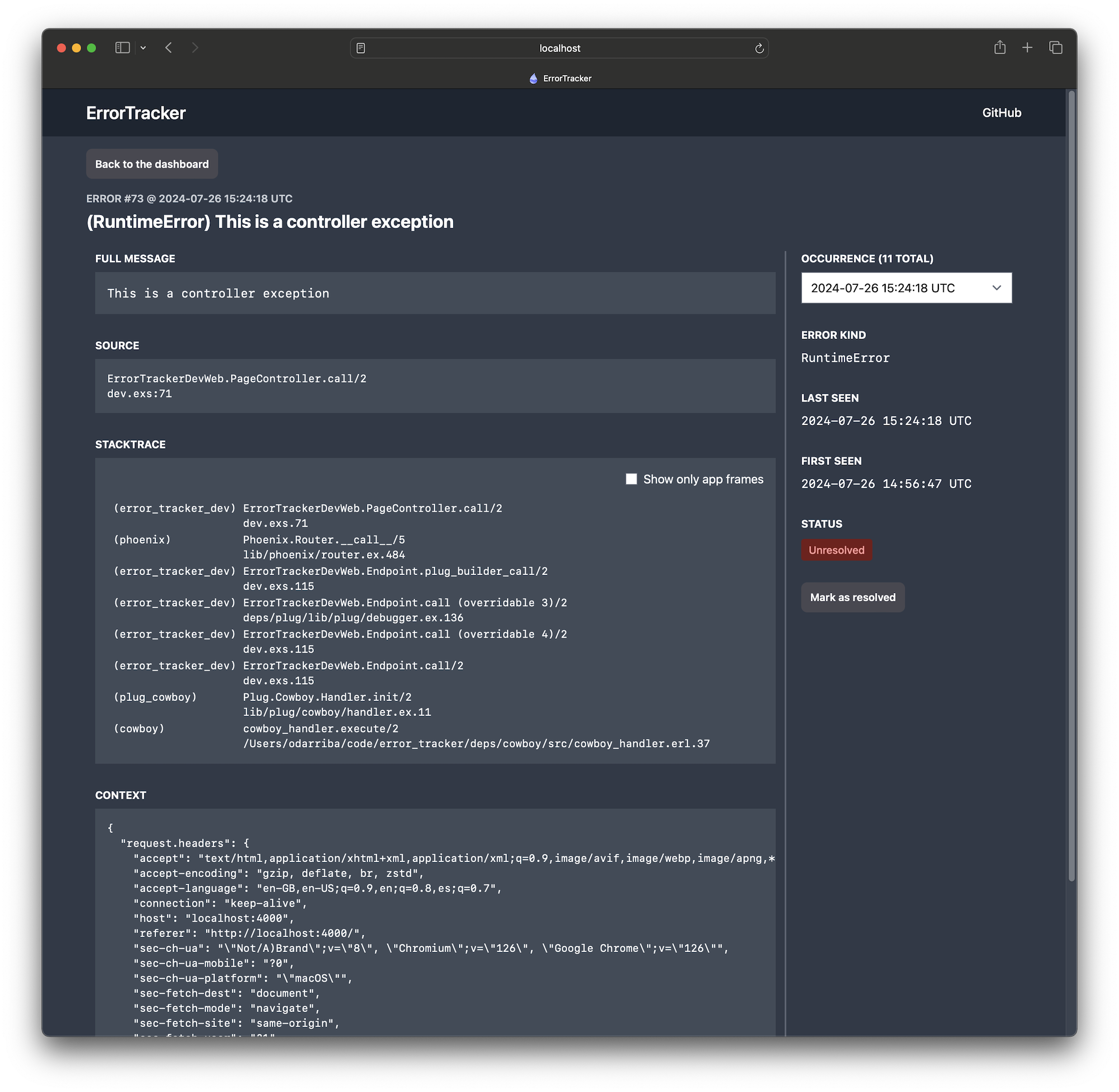Click the GitHub navigation link icon
The image size is (1119, 1092).
pos(1001,112)
